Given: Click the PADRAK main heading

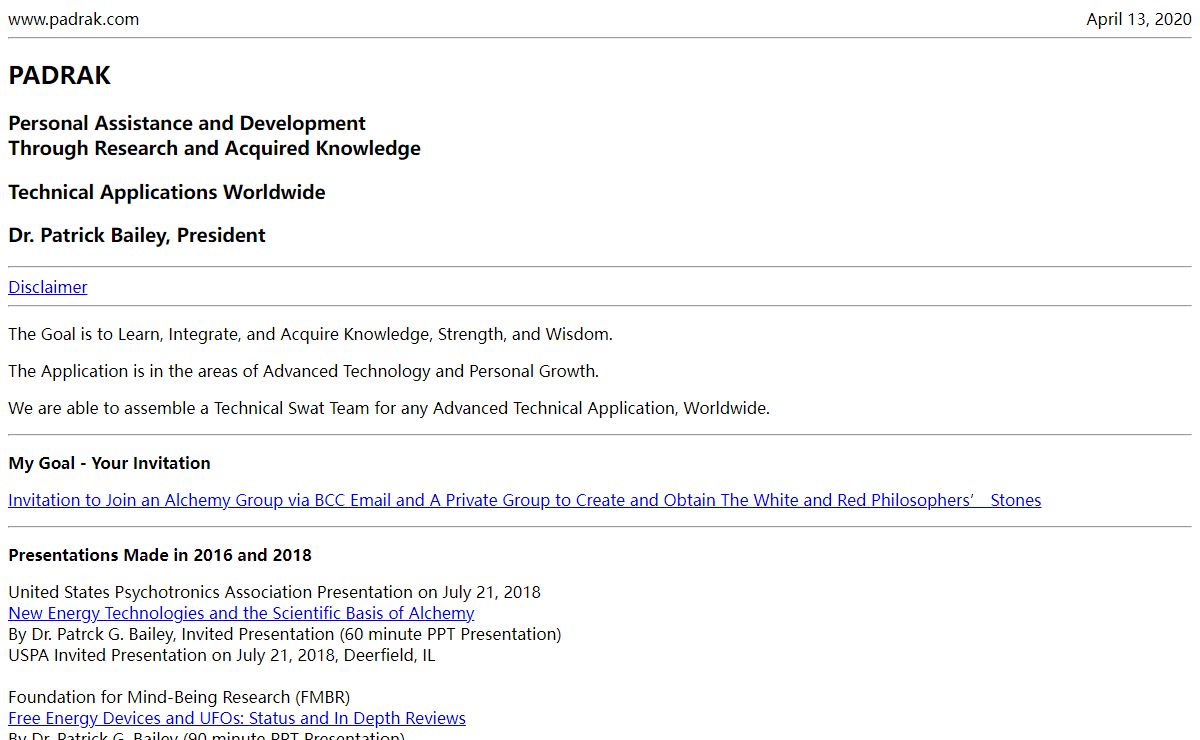Looking at the screenshot, I should click(60, 76).
